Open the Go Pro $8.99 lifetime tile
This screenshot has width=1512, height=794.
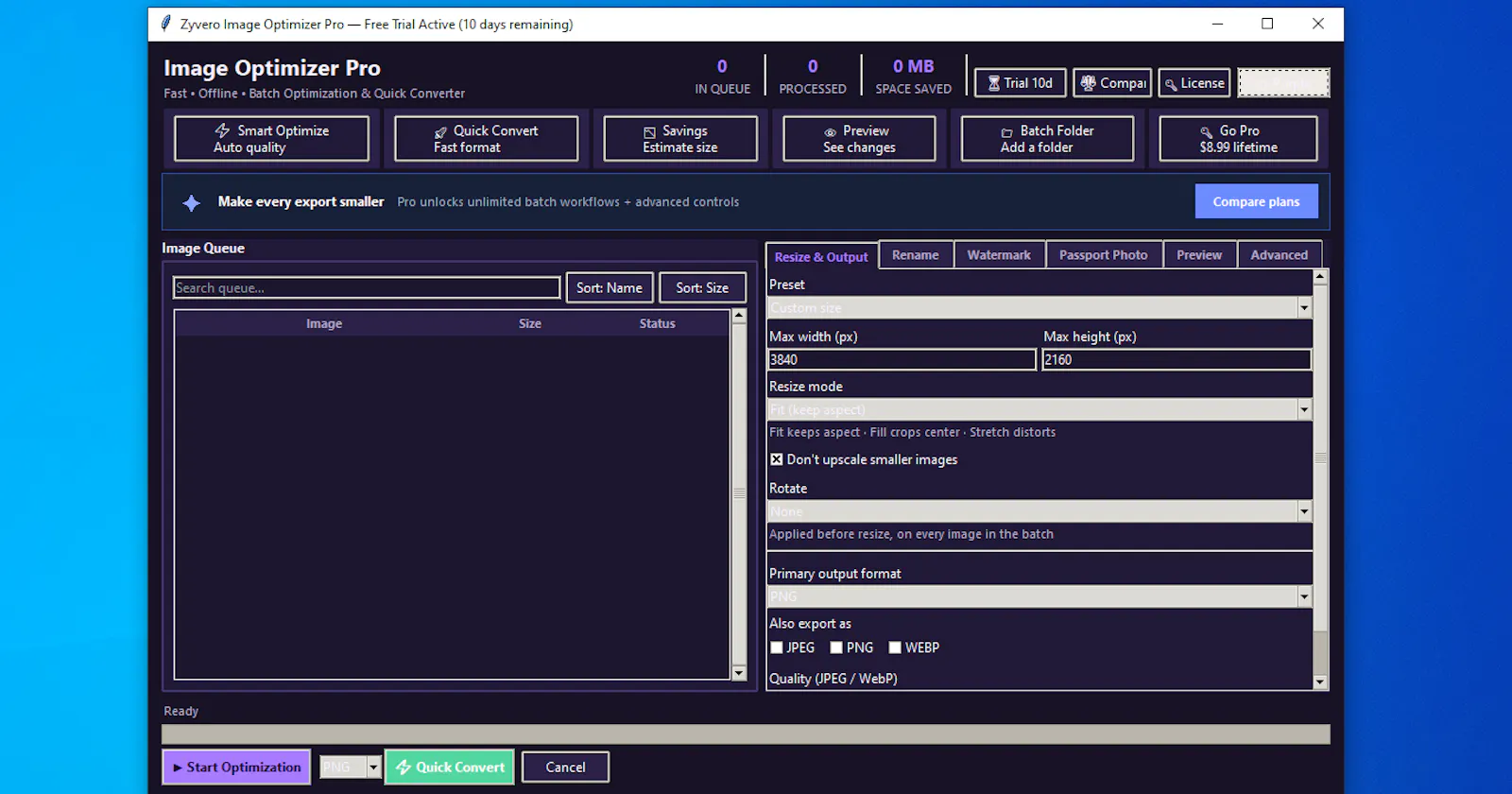pyautogui.click(x=1238, y=139)
